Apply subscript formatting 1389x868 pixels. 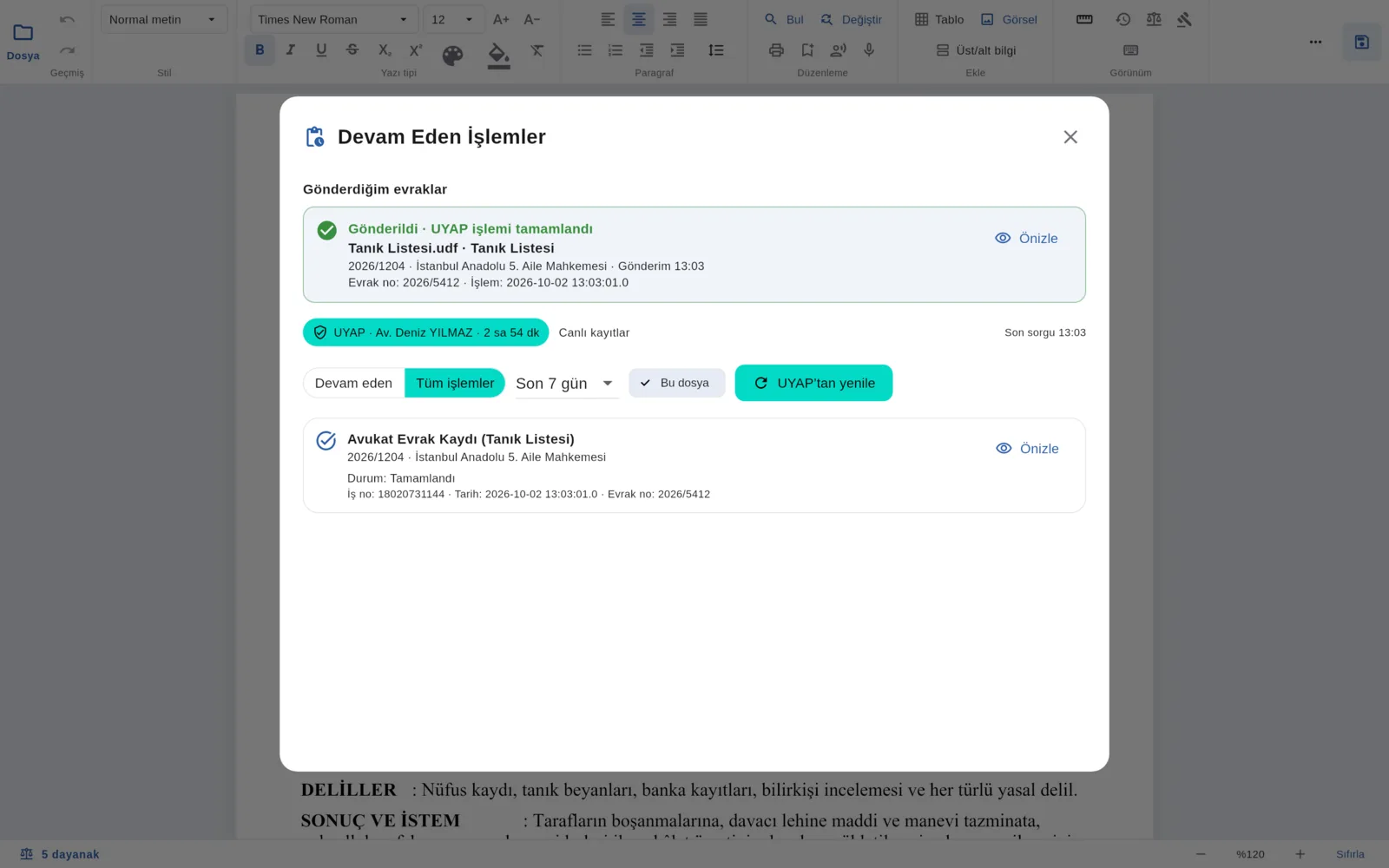pyautogui.click(x=385, y=50)
